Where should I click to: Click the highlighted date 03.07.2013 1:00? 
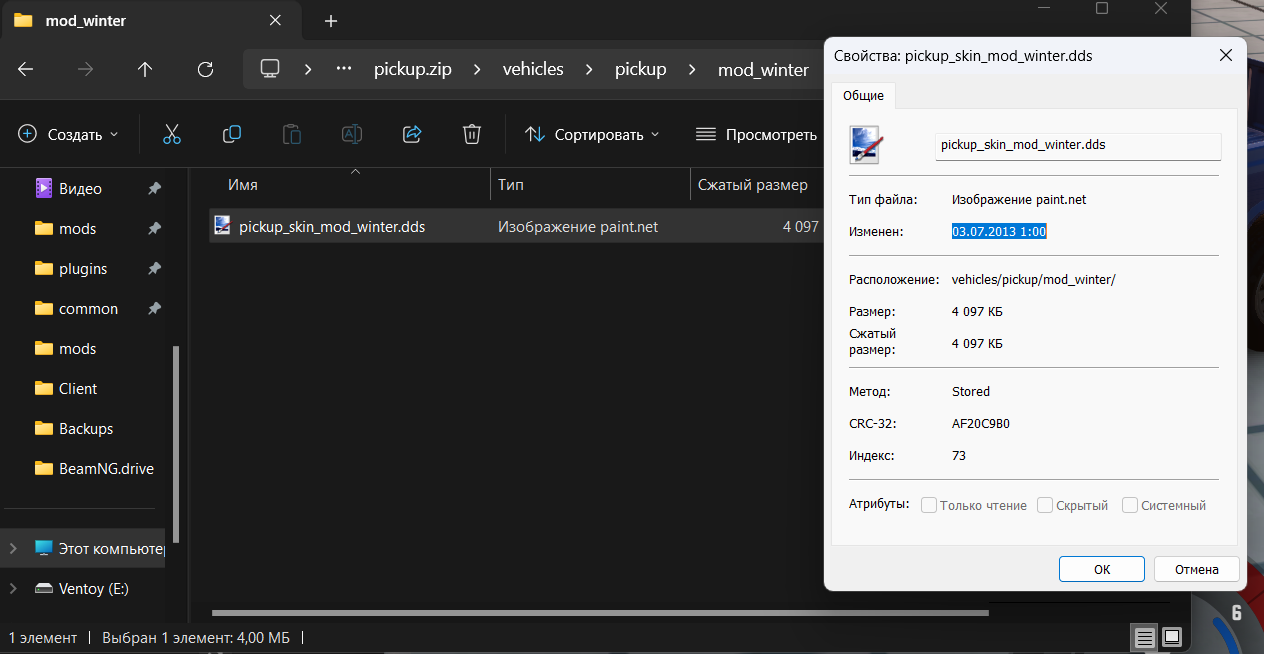coord(999,231)
